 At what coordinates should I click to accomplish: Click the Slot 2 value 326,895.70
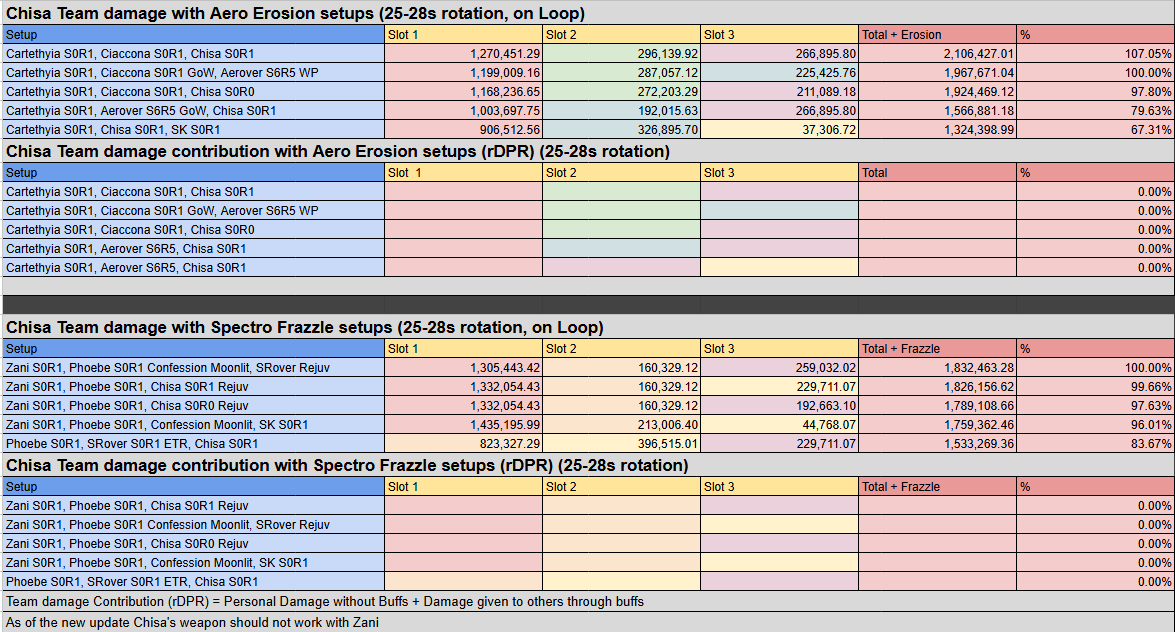620,130
